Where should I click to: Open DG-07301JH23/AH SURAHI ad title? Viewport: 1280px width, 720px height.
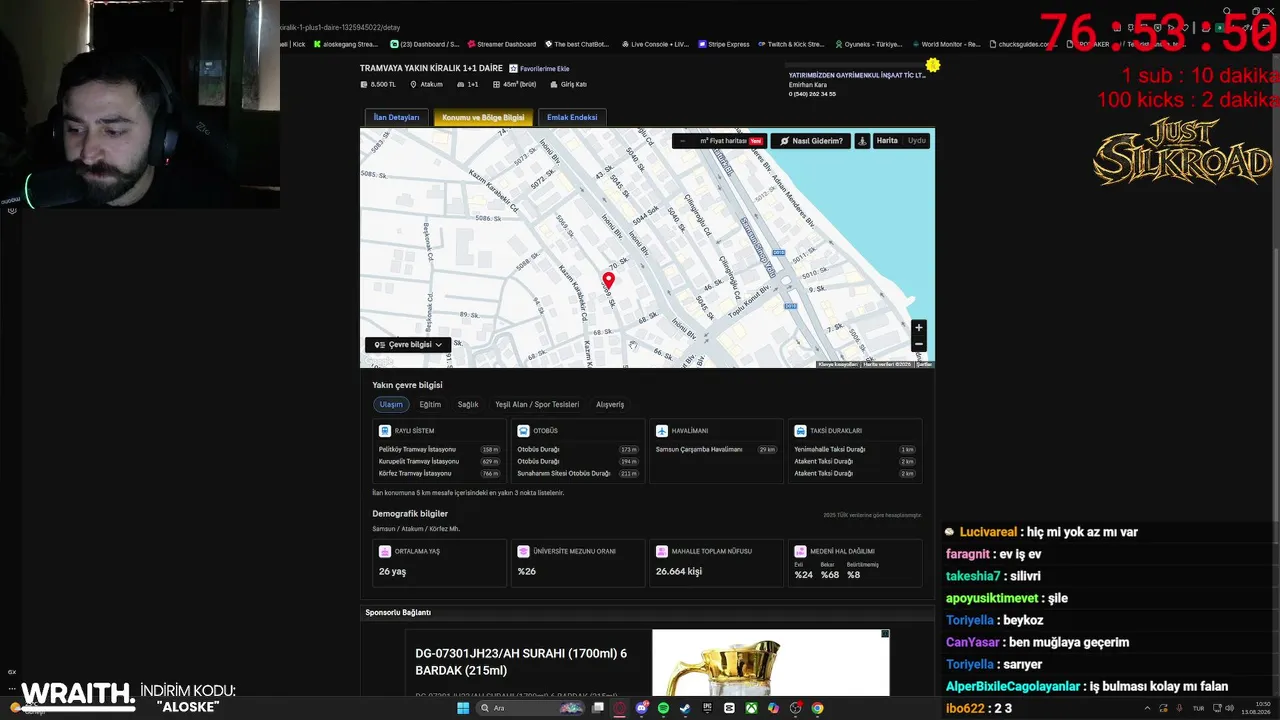pyautogui.click(x=521, y=662)
